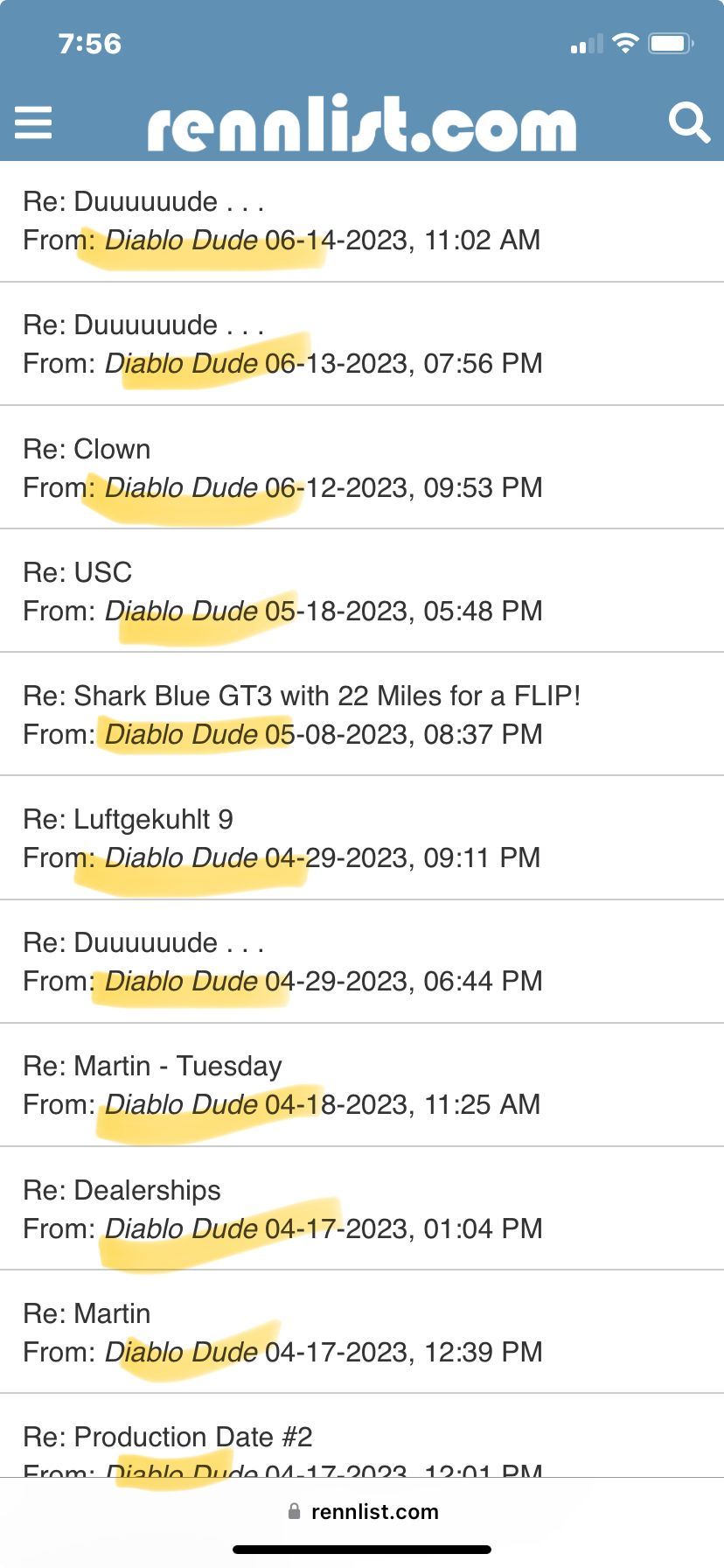Tap the cellular signal bars icon
Screen dimensions: 724x1568
[586, 44]
